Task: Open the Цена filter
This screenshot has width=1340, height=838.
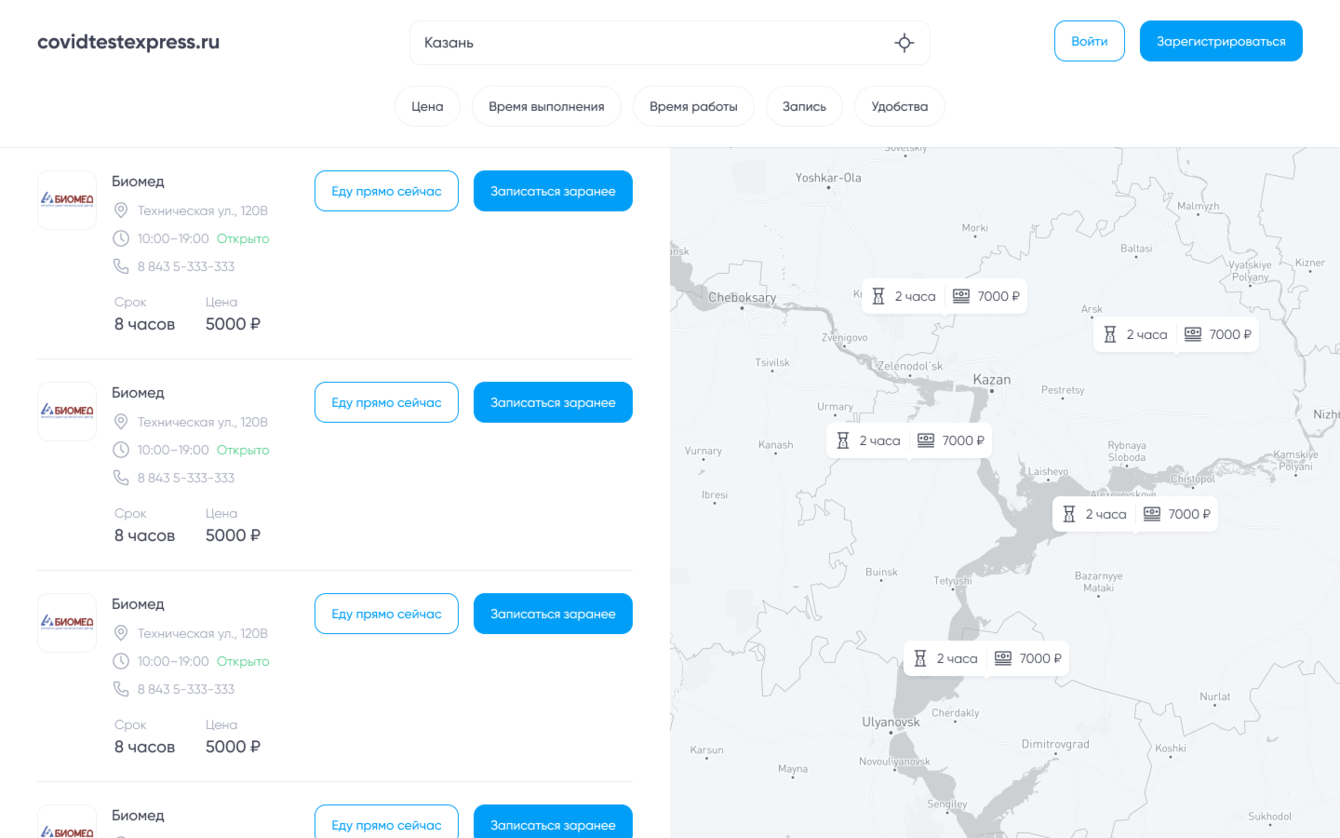Action: [427, 106]
